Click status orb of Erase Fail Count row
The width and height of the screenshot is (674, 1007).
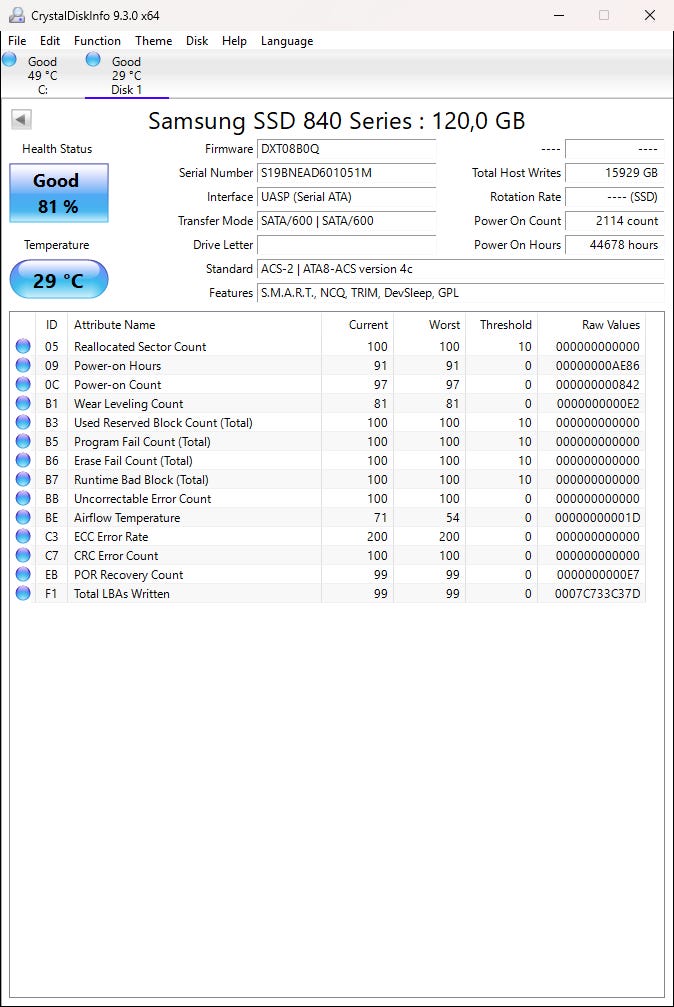coord(23,460)
